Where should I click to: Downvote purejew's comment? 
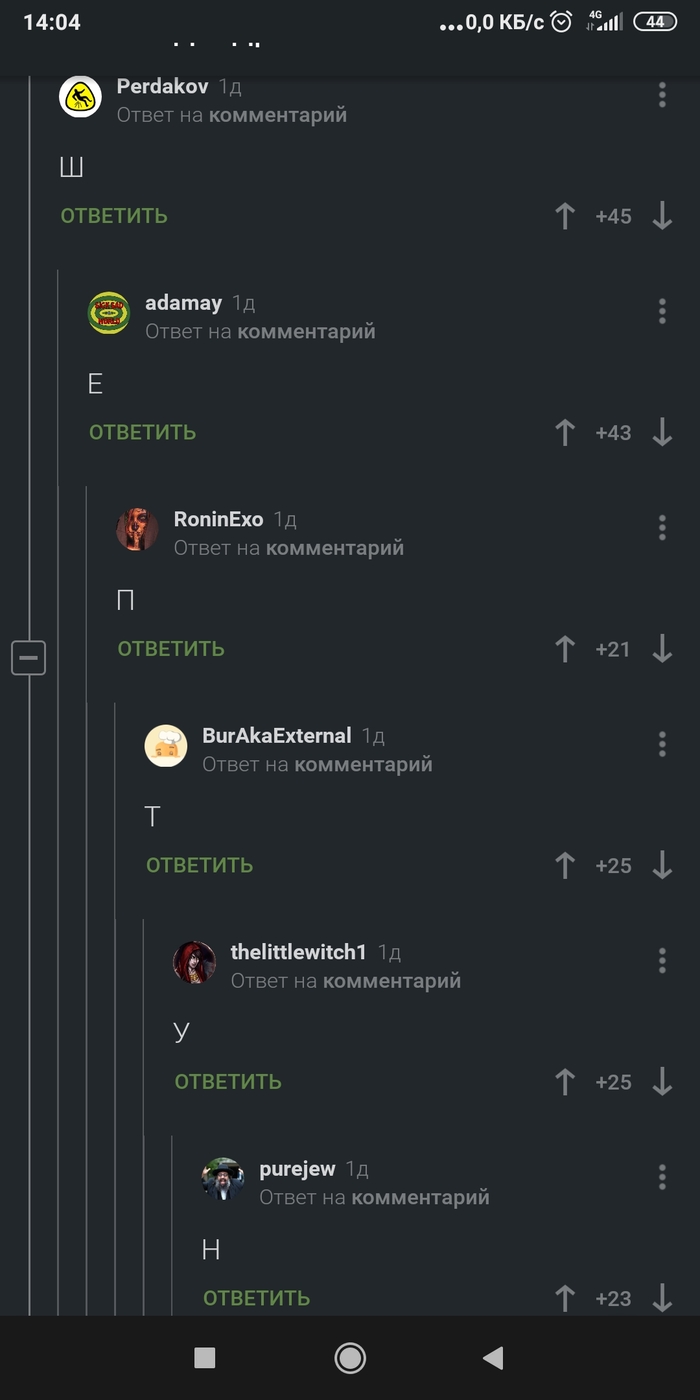point(662,1298)
